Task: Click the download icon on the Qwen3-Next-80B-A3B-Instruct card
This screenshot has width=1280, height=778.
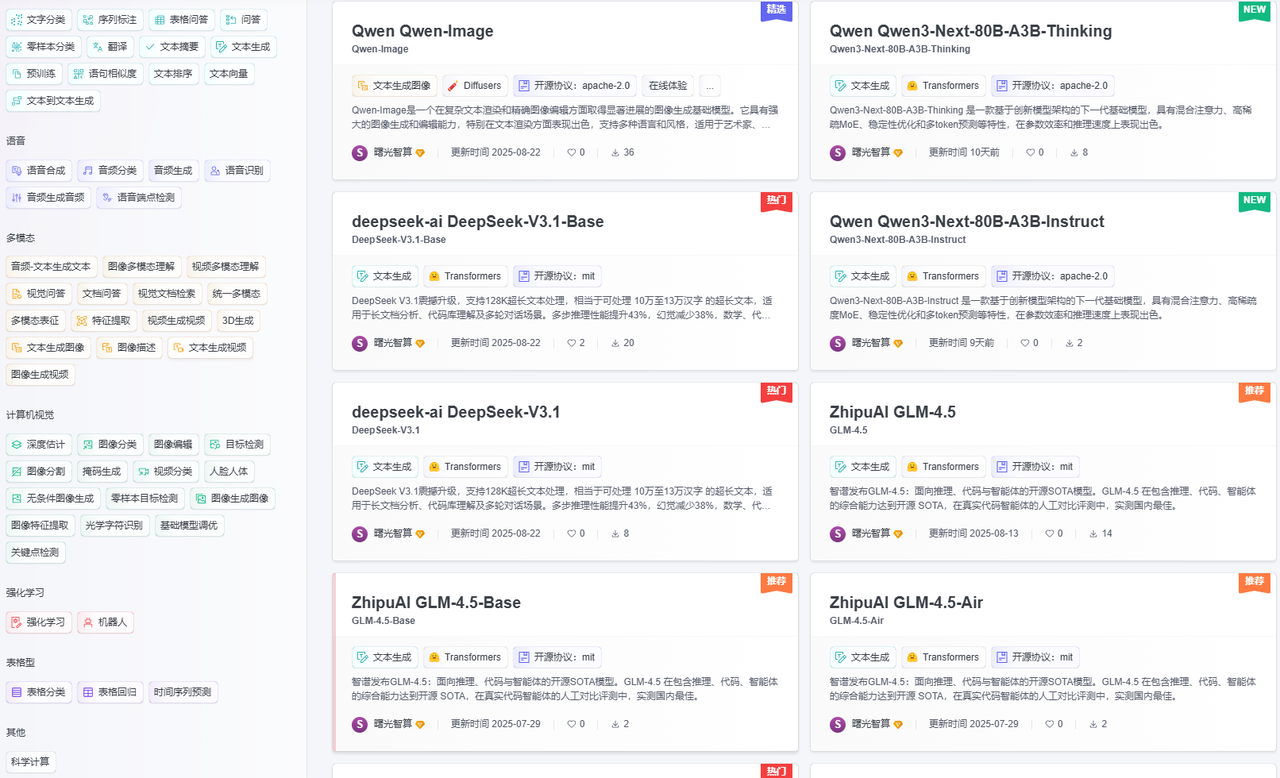Action: tap(1069, 343)
